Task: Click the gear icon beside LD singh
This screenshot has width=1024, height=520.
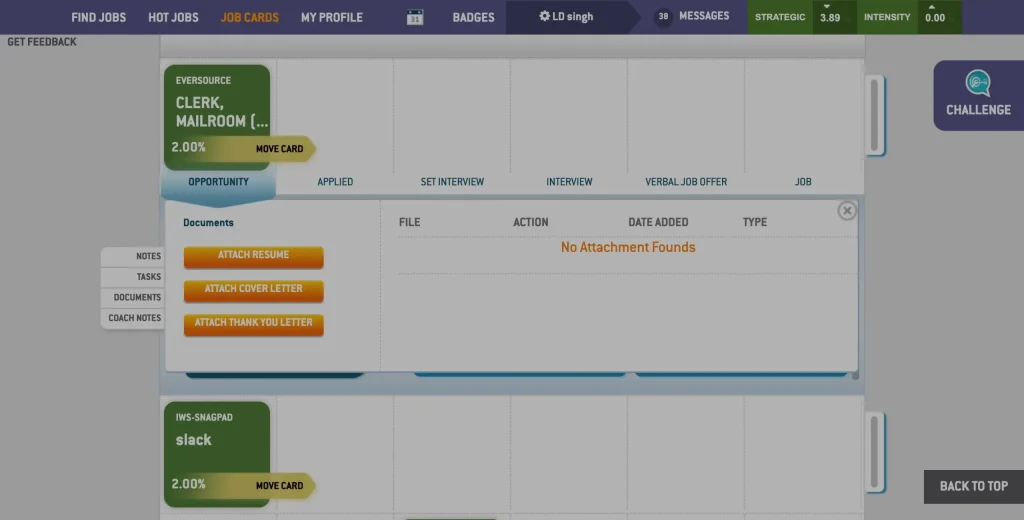Action: 544,17
